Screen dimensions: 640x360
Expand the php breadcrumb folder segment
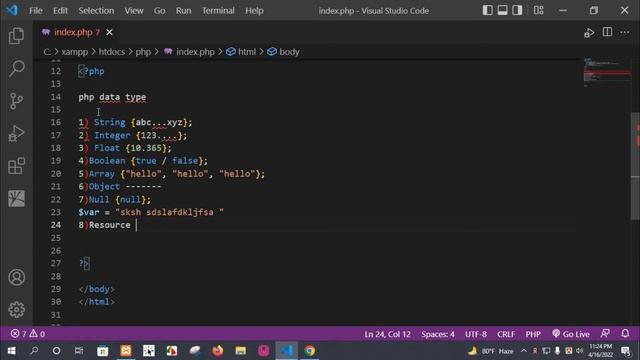(x=143, y=52)
